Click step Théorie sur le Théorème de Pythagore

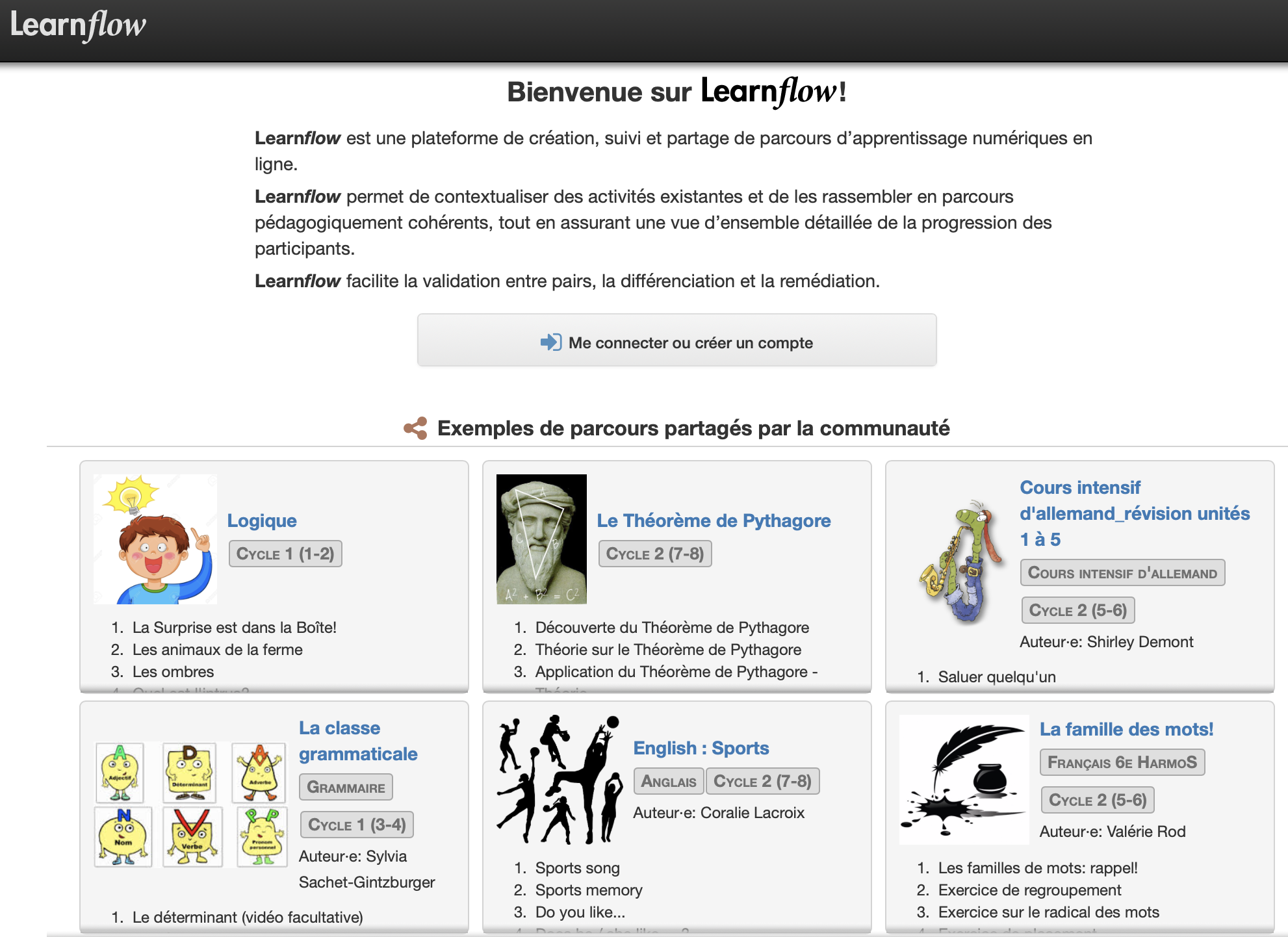tap(668, 650)
